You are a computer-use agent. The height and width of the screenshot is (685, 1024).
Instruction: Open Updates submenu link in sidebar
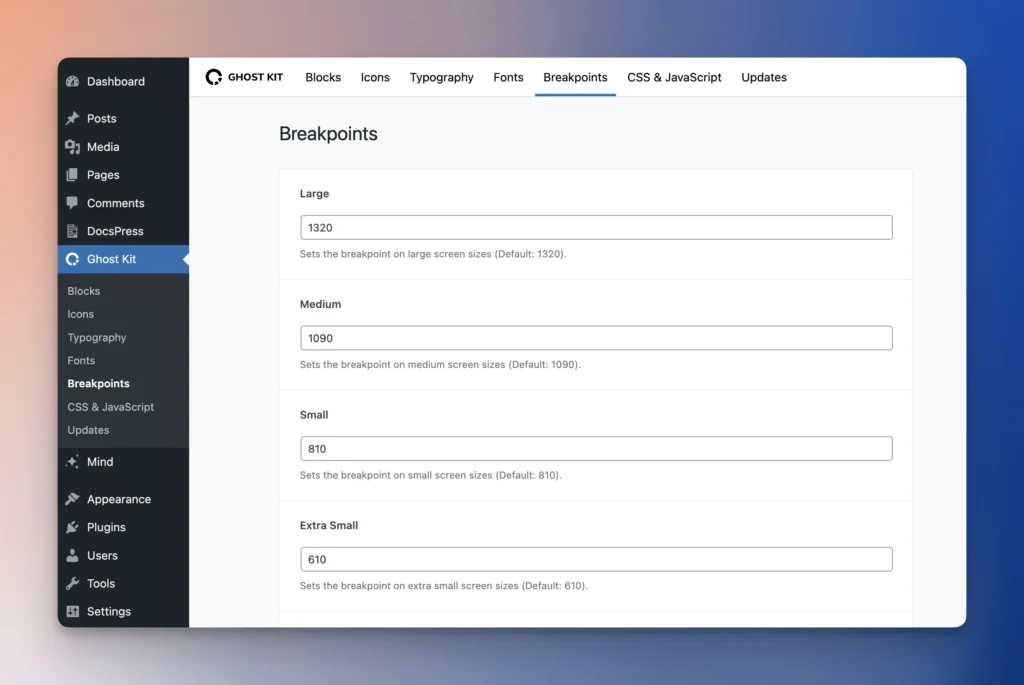point(88,430)
